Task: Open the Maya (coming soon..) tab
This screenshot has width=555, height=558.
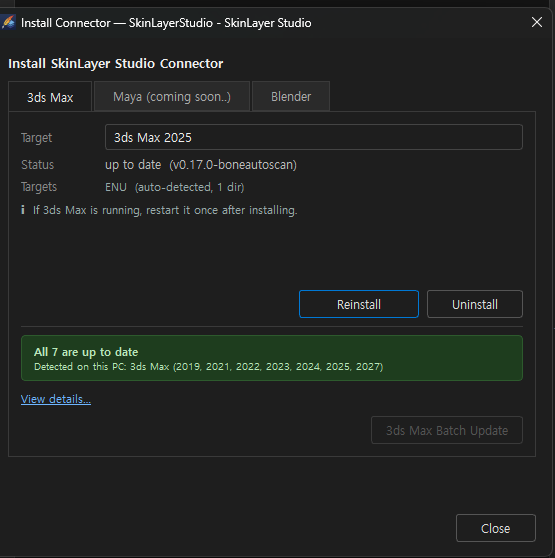Action: 172,96
